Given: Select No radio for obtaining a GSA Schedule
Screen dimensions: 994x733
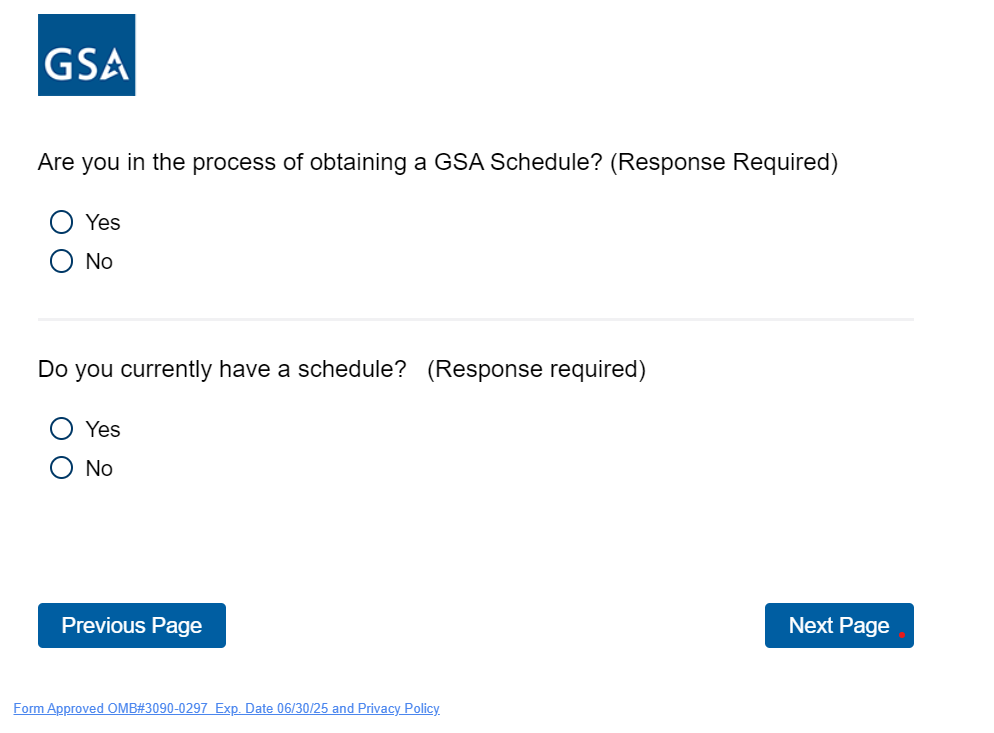Looking at the screenshot, I should click(61, 261).
